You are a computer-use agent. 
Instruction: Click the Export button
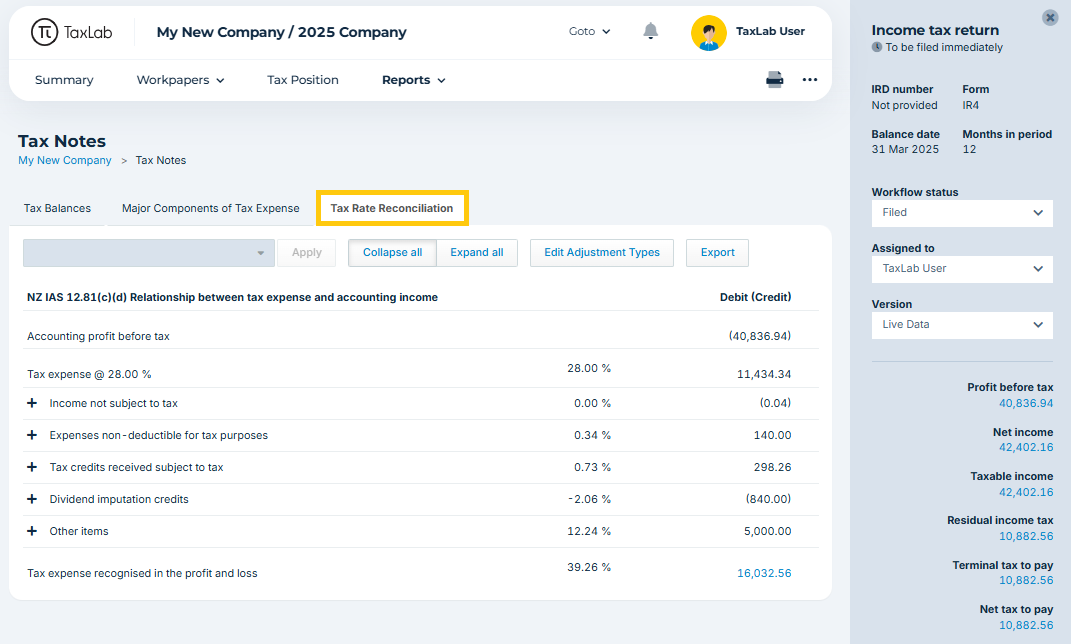coord(717,253)
